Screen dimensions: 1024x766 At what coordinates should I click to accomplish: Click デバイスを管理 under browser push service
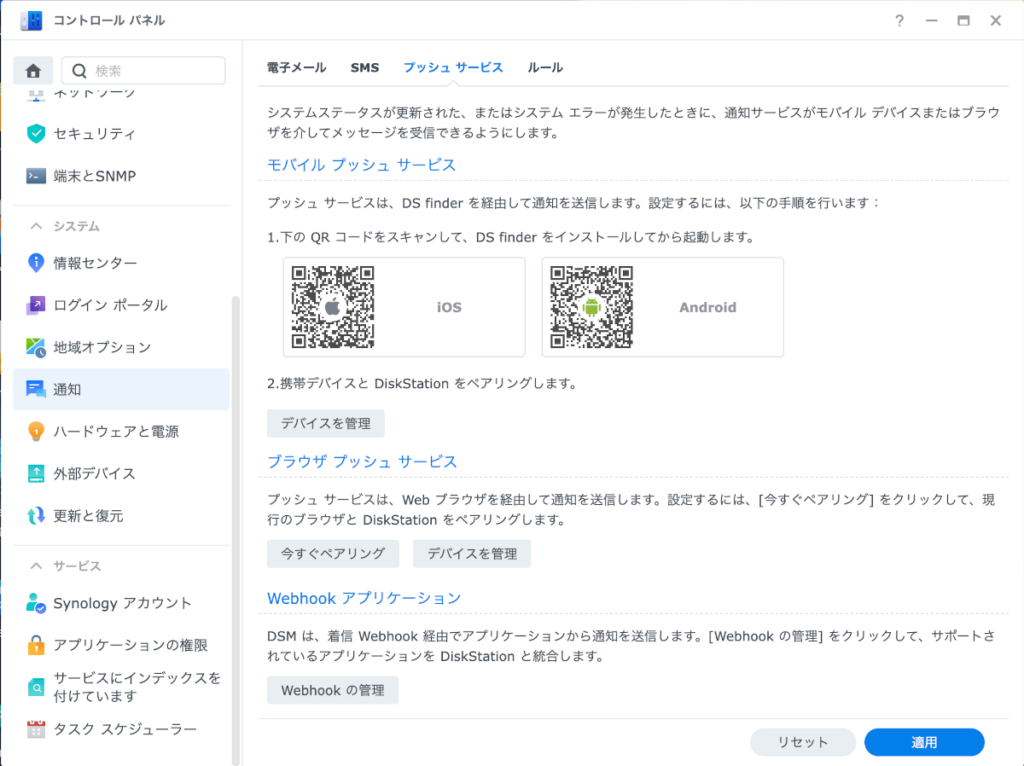click(472, 554)
